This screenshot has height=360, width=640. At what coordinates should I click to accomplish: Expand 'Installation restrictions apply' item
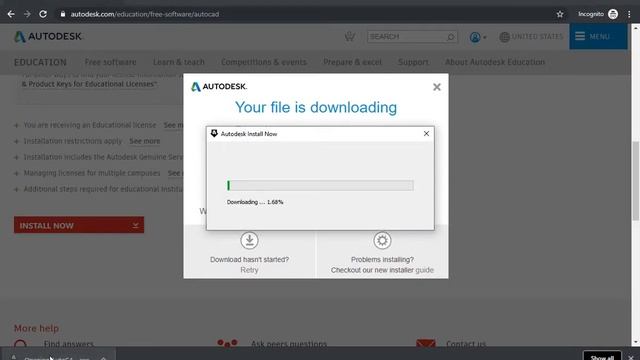[16, 141]
